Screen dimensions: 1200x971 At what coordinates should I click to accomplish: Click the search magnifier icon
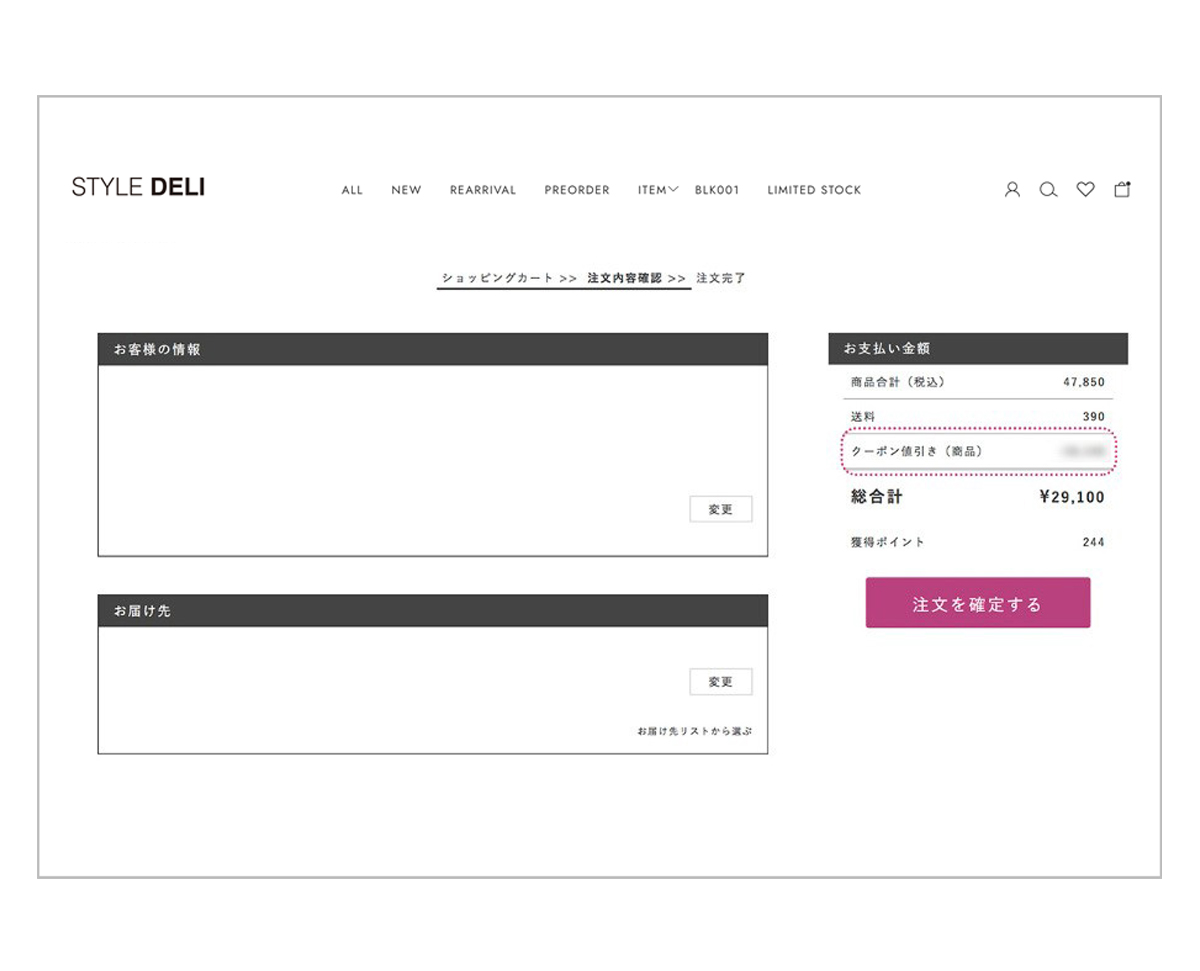pos(1048,189)
